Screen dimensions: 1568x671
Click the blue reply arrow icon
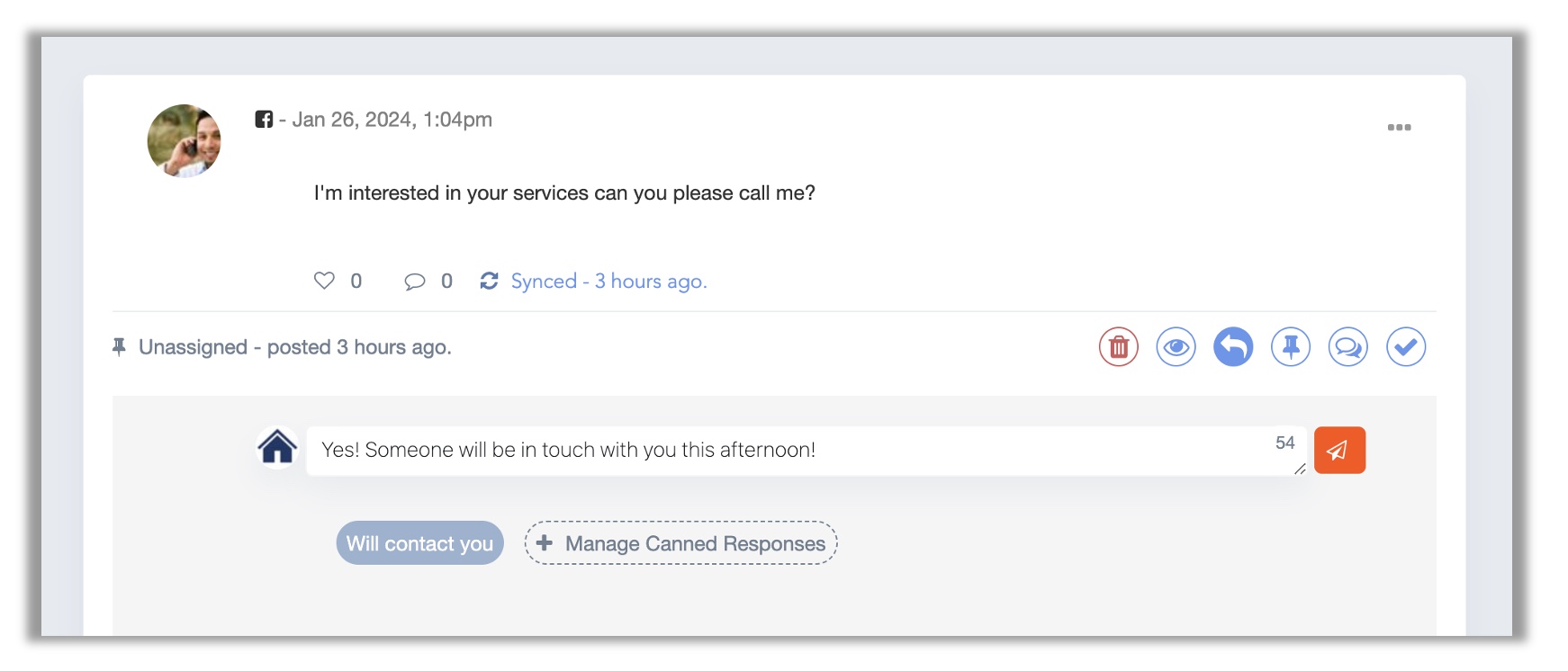point(1233,347)
